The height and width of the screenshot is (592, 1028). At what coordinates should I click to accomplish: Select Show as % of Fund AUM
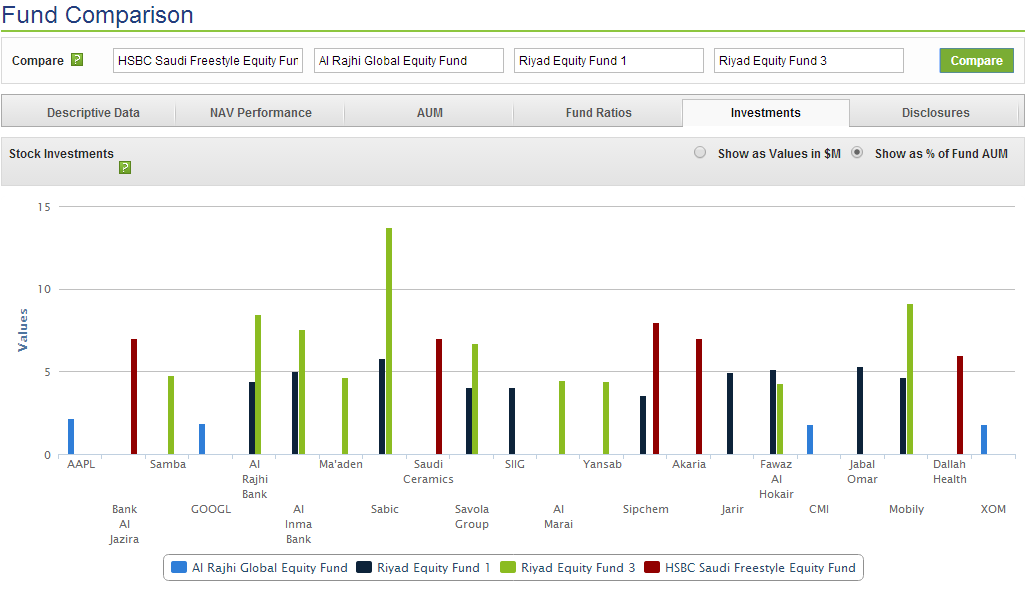(x=856, y=152)
